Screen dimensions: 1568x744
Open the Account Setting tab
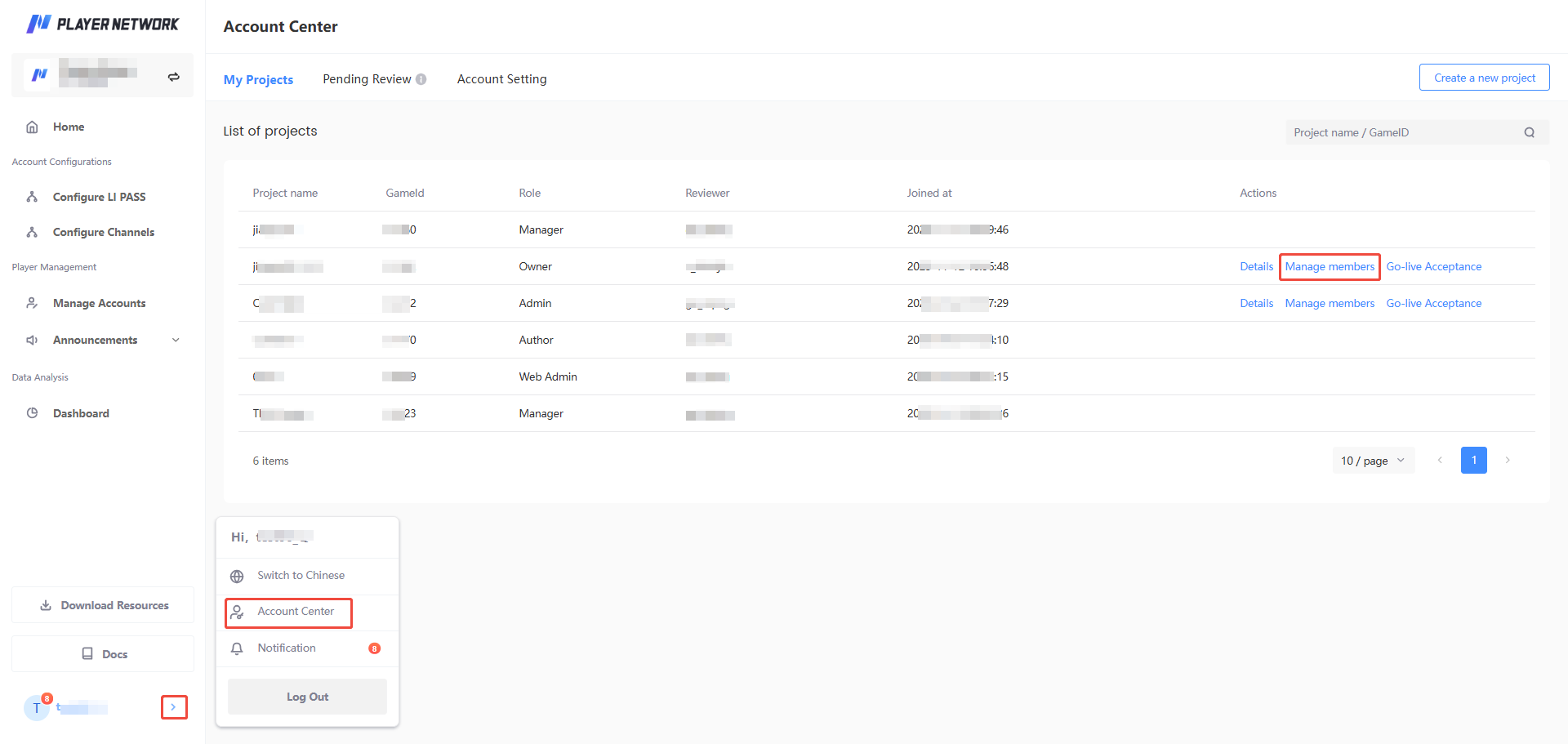click(x=501, y=79)
